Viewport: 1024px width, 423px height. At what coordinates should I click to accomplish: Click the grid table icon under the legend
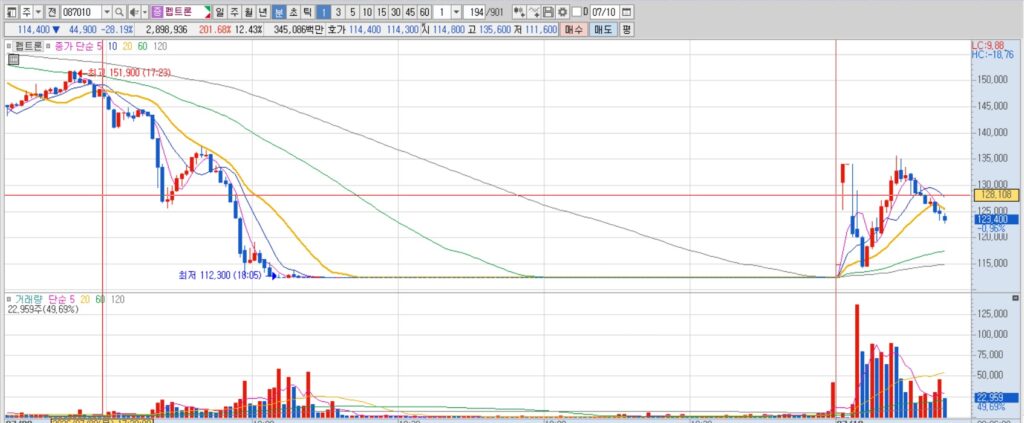pos(12,59)
